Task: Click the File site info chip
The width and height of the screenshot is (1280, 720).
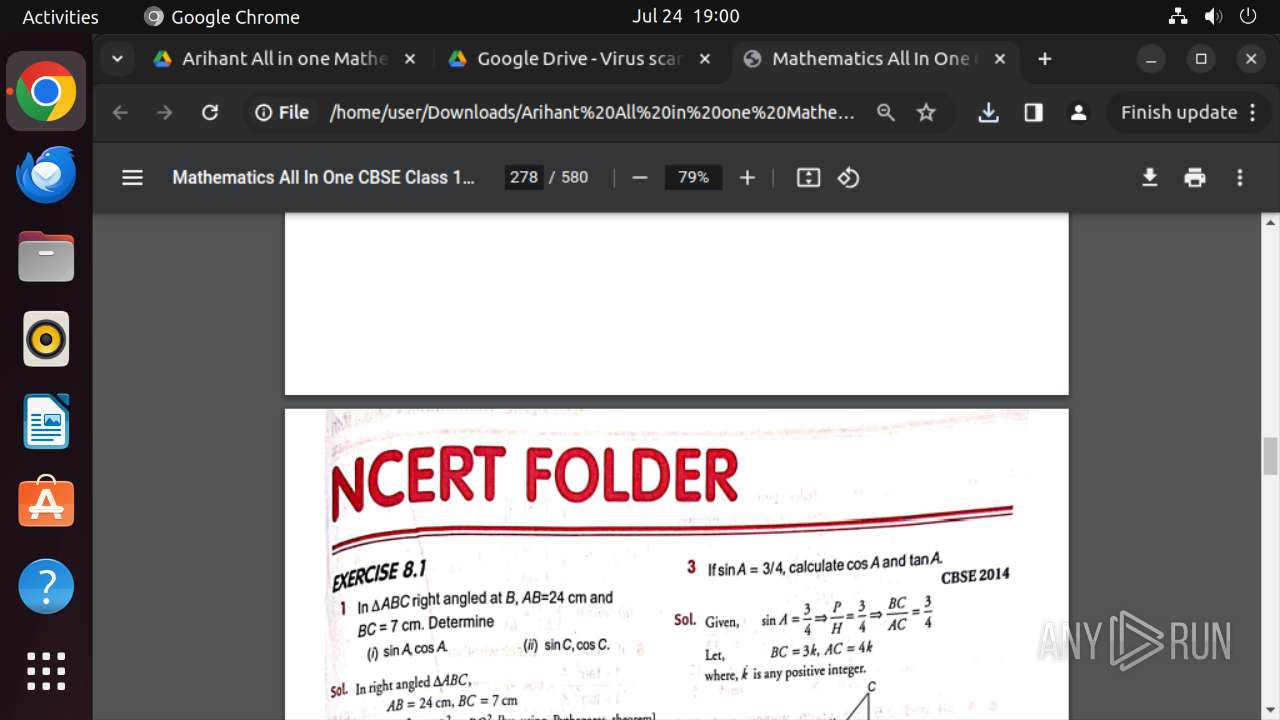Action: [x=282, y=113]
